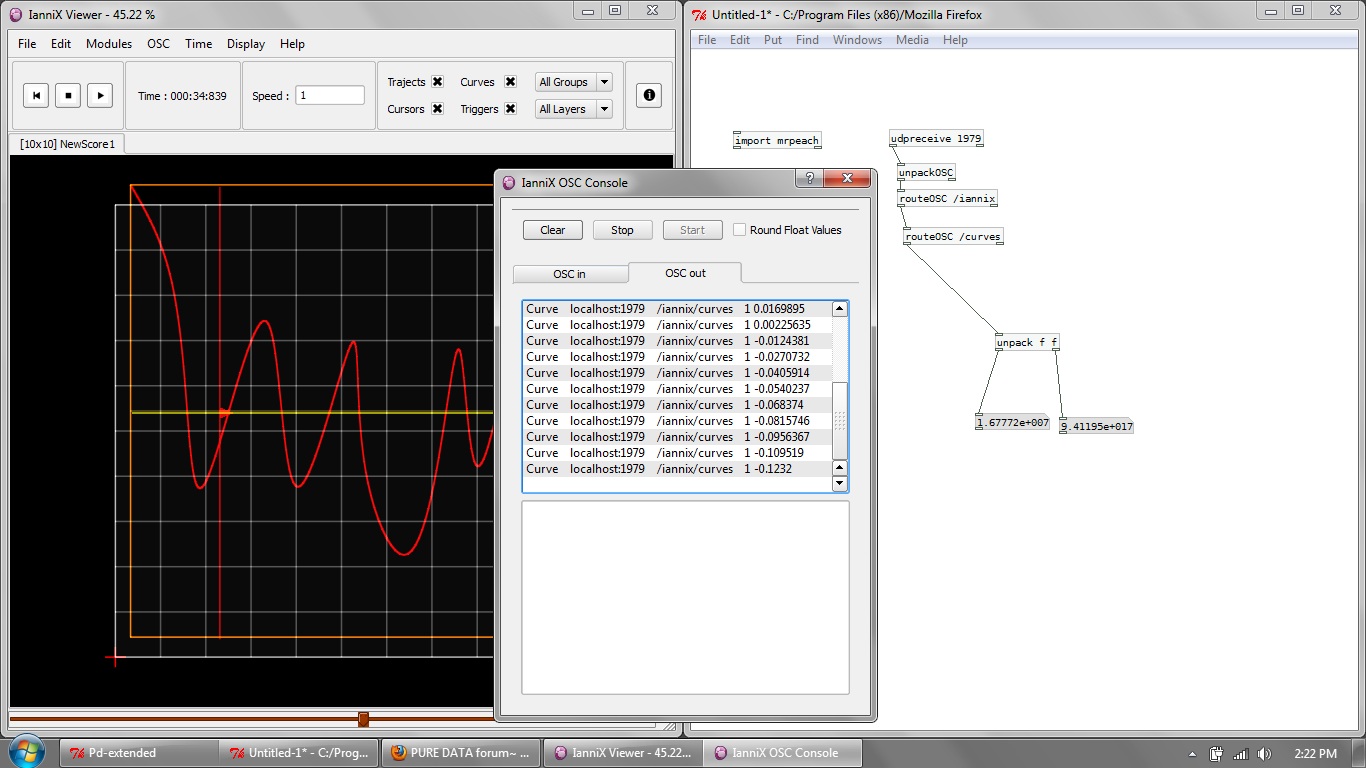This screenshot has width=1366, height=768.
Task: Click the number box showing 9.41195e+017
Action: (1097, 426)
